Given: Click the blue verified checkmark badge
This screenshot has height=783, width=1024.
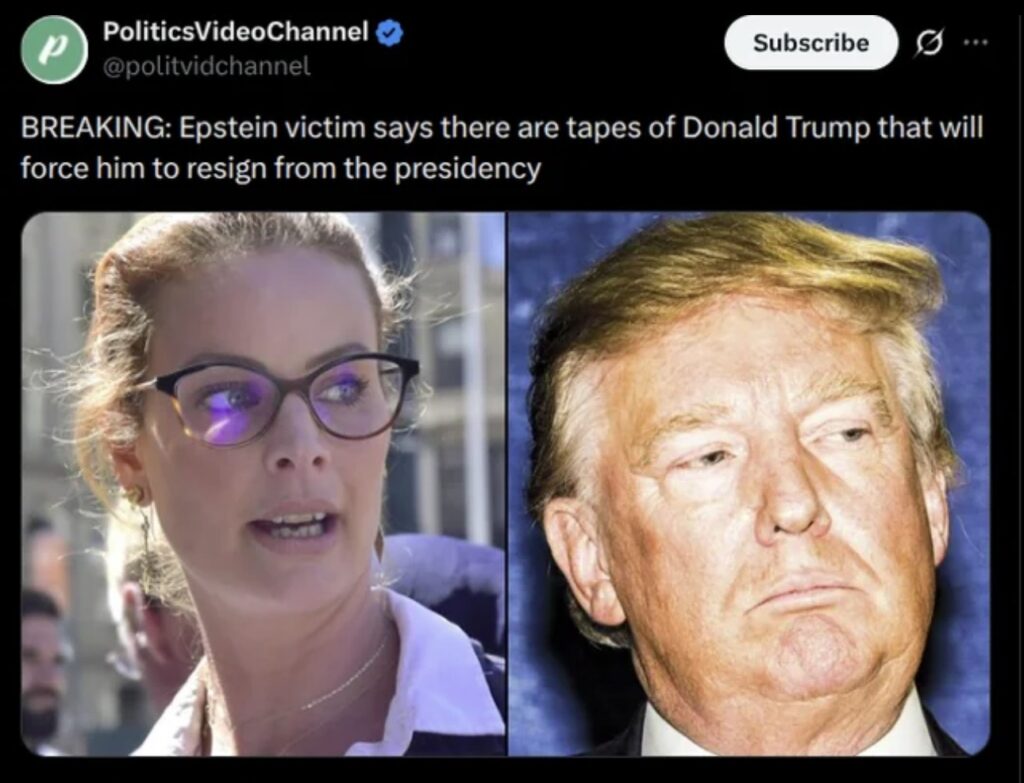Looking at the screenshot, I should tap(389, 33).
